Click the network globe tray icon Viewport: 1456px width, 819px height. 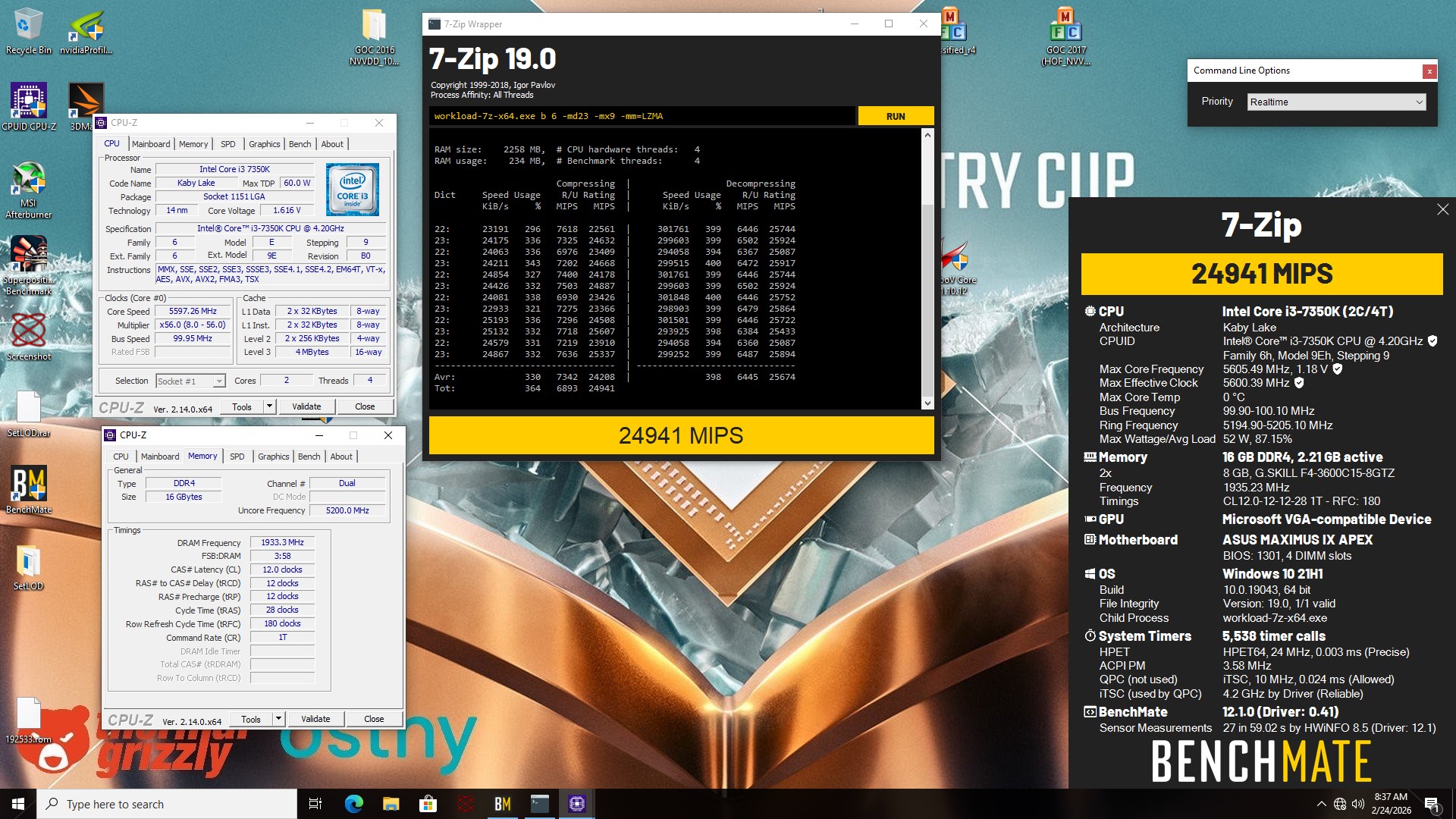(1340, 804)
